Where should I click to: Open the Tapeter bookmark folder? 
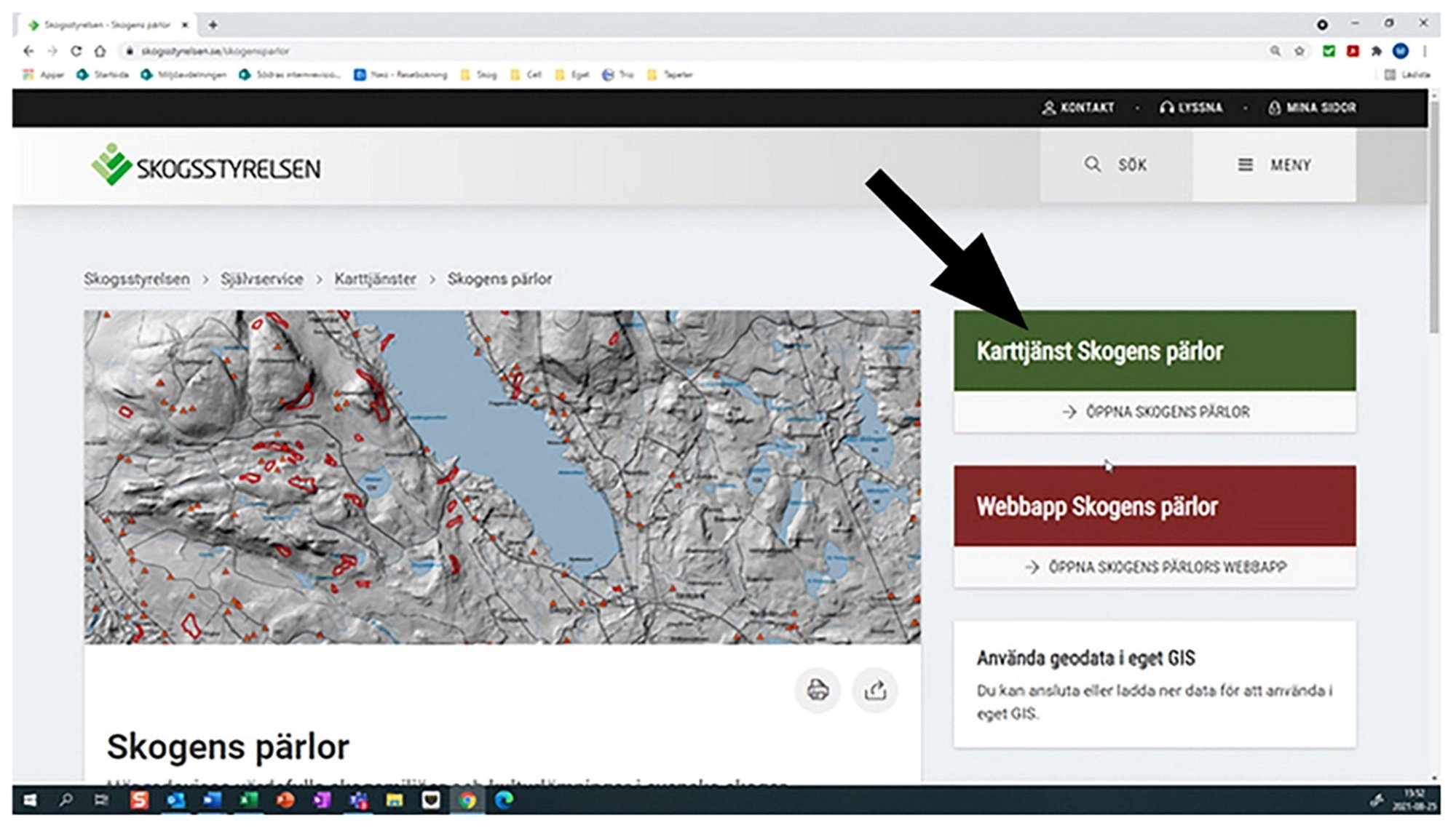click(x=670, y=74)
